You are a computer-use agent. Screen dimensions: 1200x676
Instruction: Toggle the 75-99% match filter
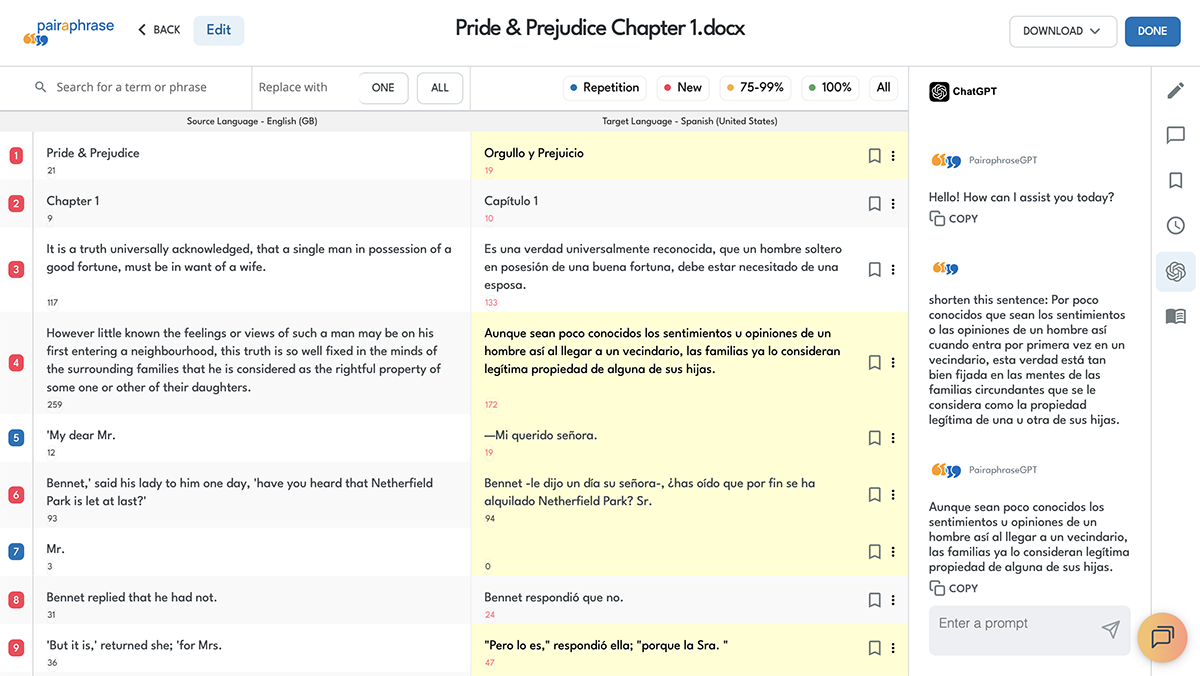pos(755,88)
